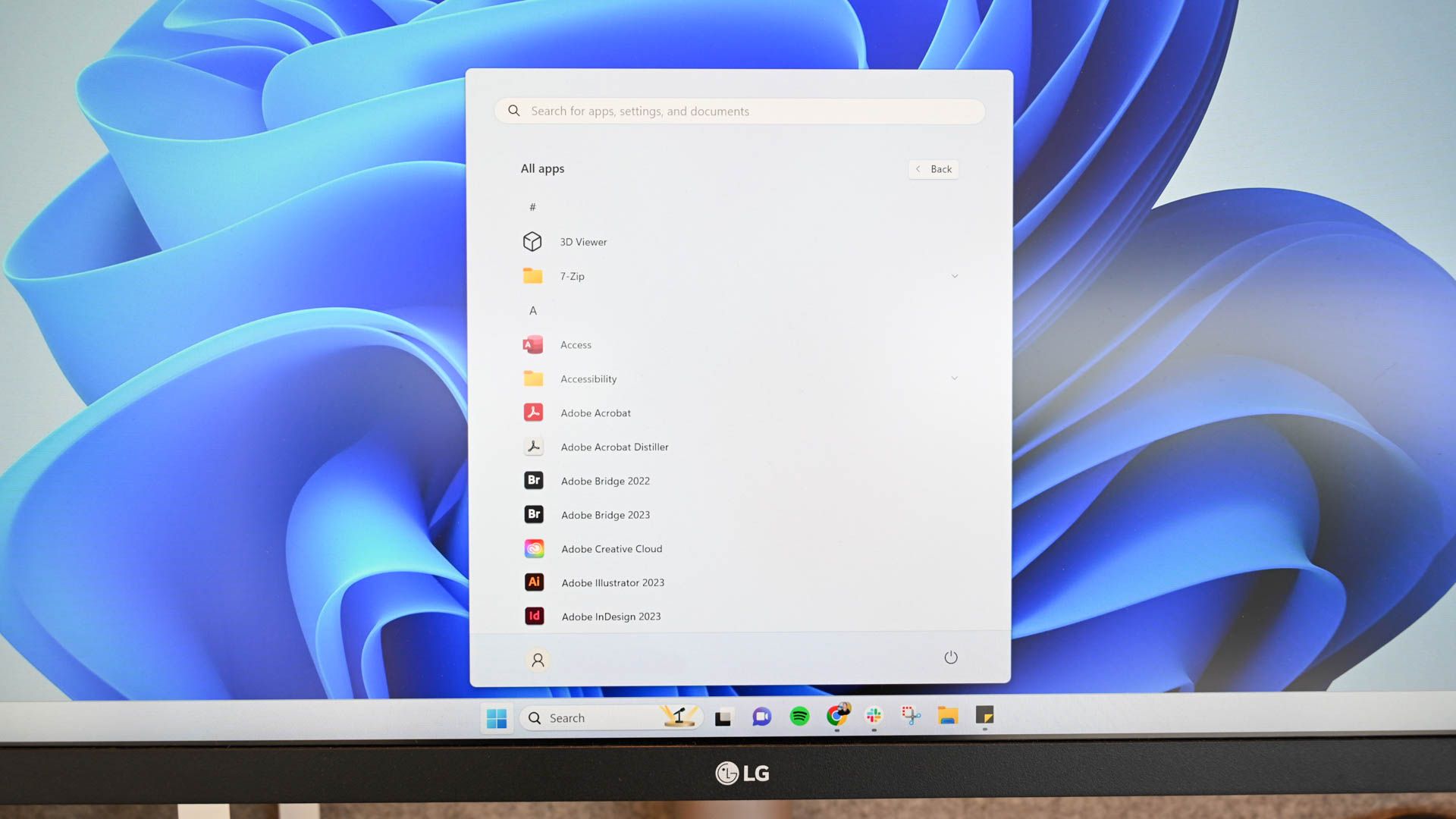Launch Adobe Creative Cloud

[x=611, y=548]
